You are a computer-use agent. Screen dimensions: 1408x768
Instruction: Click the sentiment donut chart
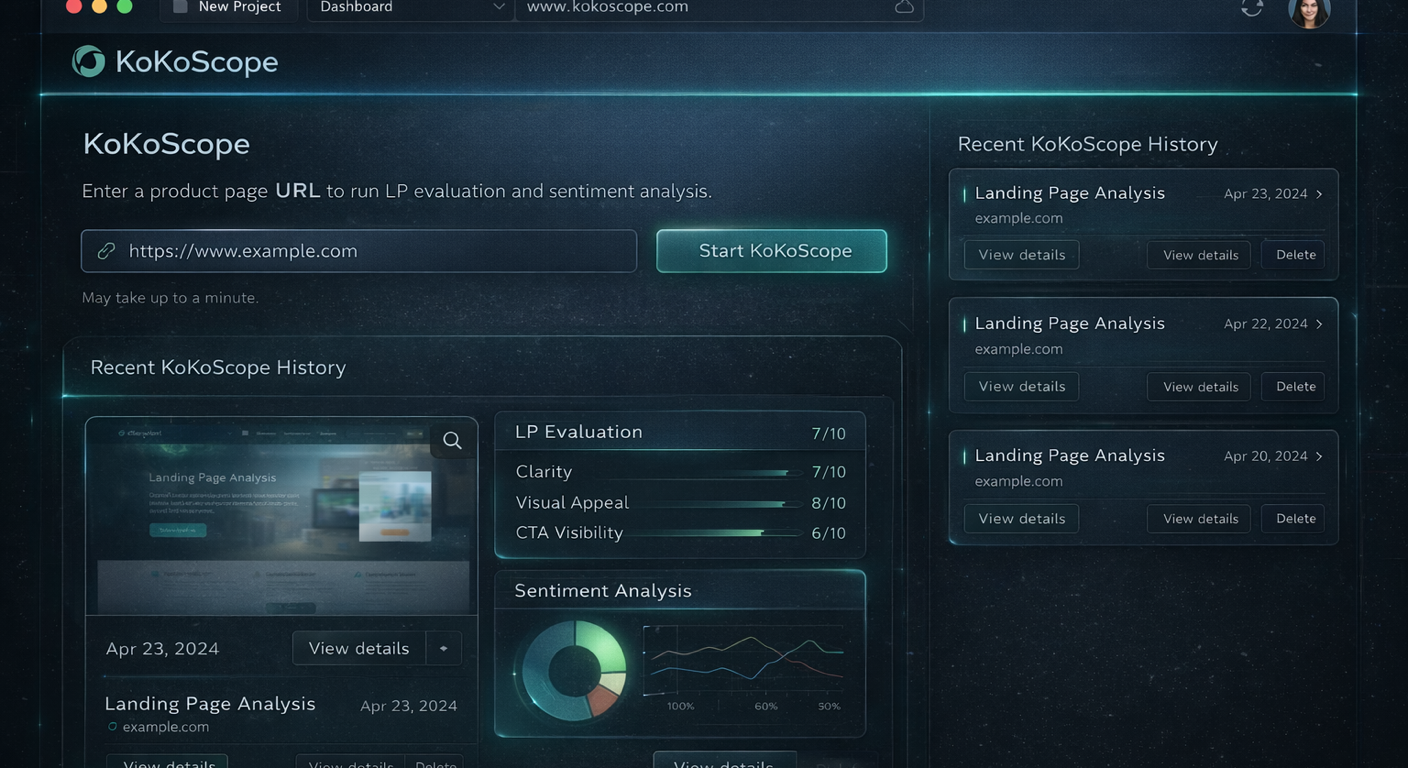pyautogui.click(x=573, y=670)
